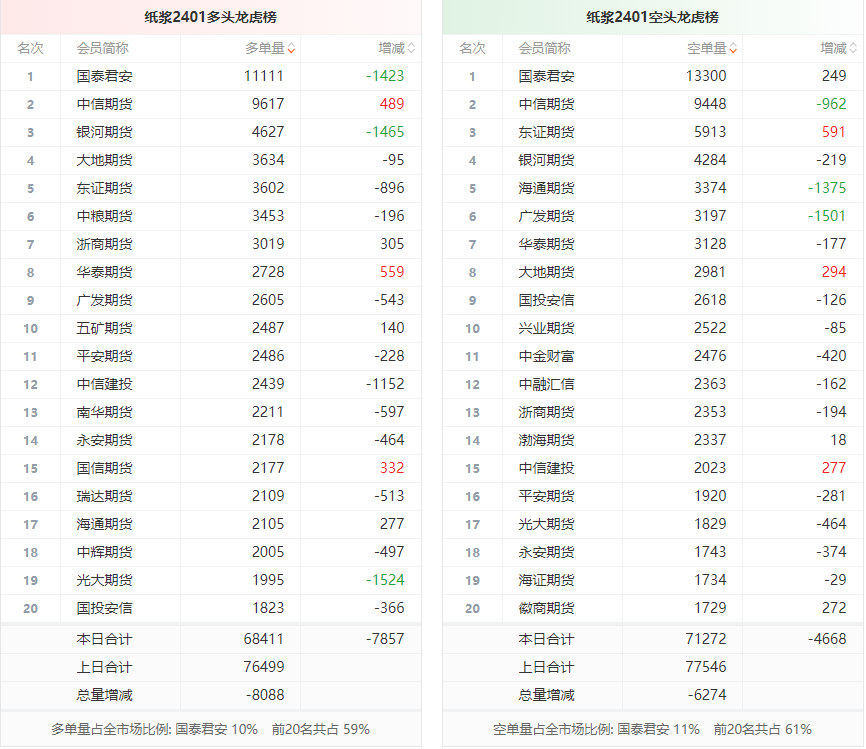Select 徽商期货 row name
Image resolution: width=866 pixels, height=749 pixels.
546,608
